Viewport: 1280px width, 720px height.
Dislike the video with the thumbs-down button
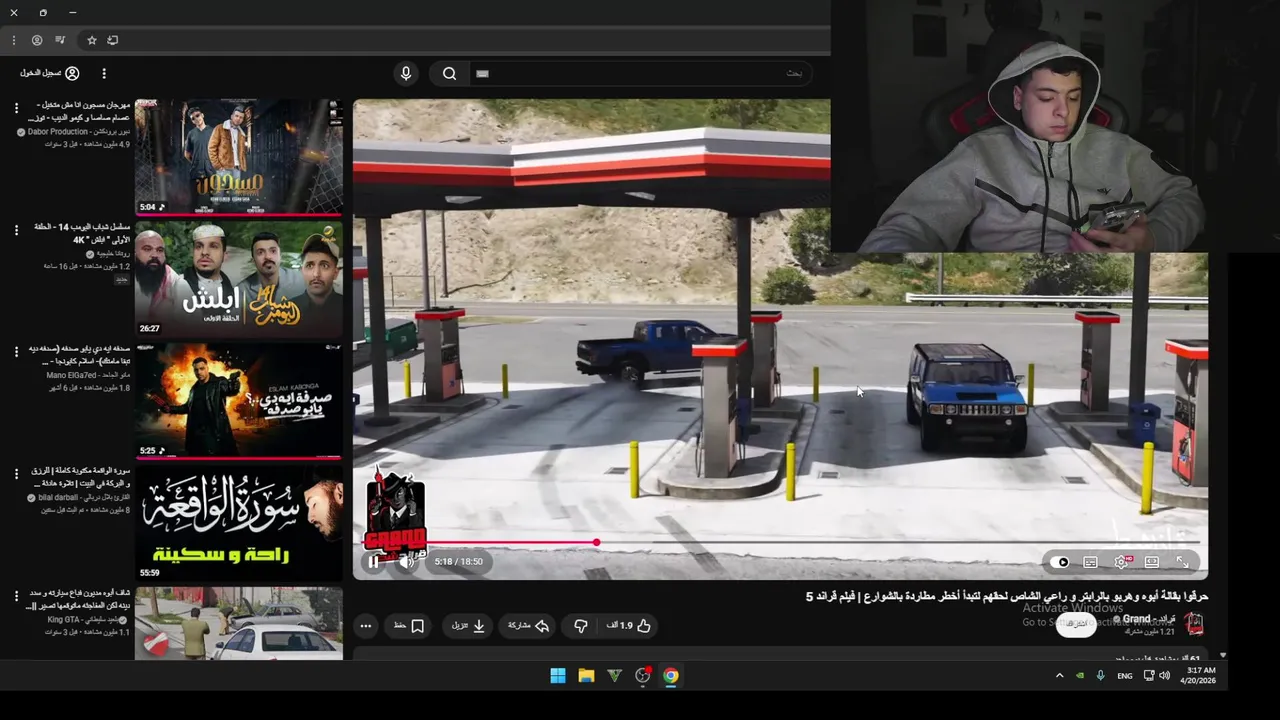[x=581, y=626]
